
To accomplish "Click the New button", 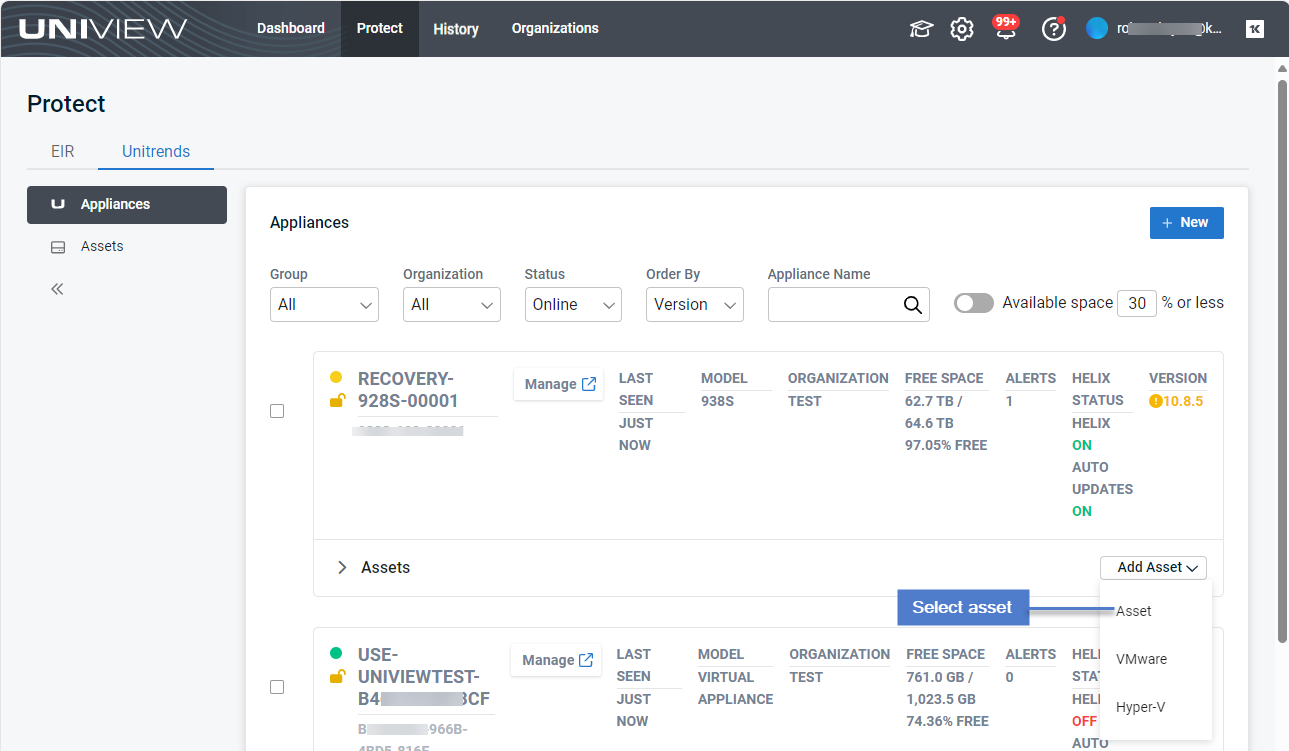I will 1186,223.
